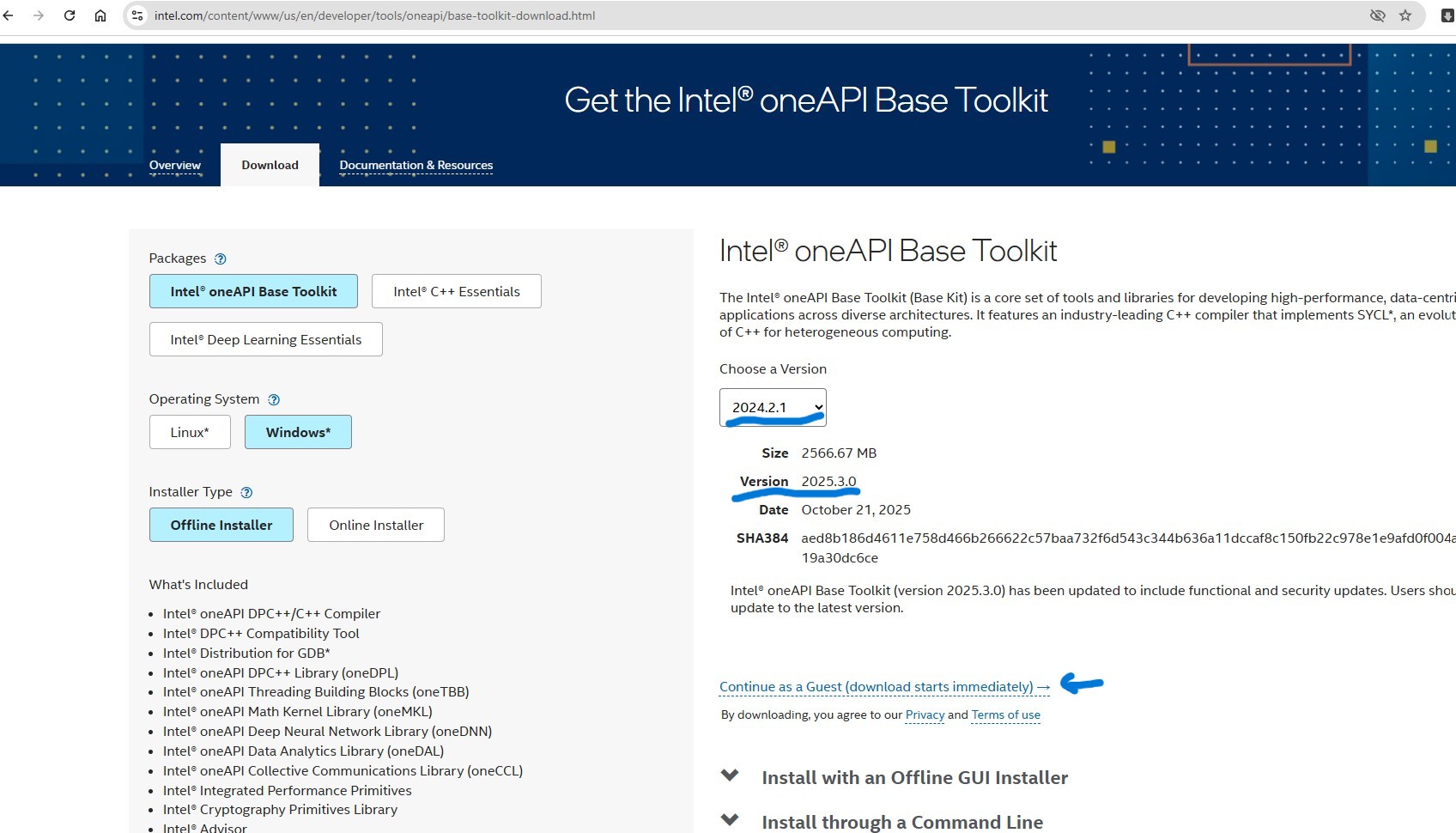Image resolution: width=1456 pixels, height=833 pixels.
Task: Go to browser home page icon
Action: (100, 15)
